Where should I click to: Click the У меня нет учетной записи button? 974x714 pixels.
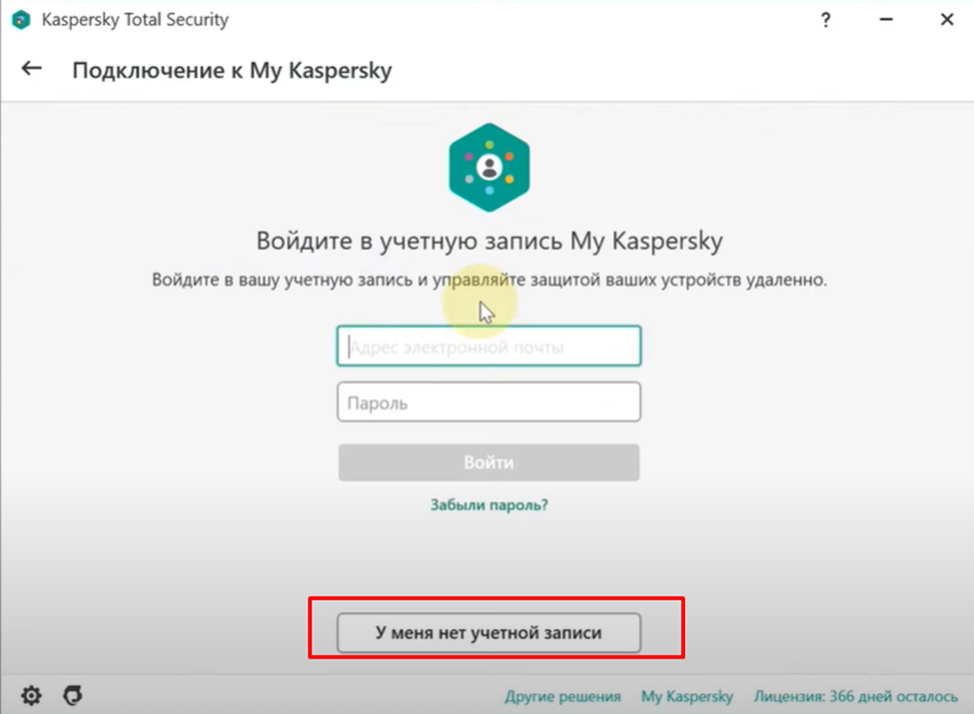(x=489, y=632)
